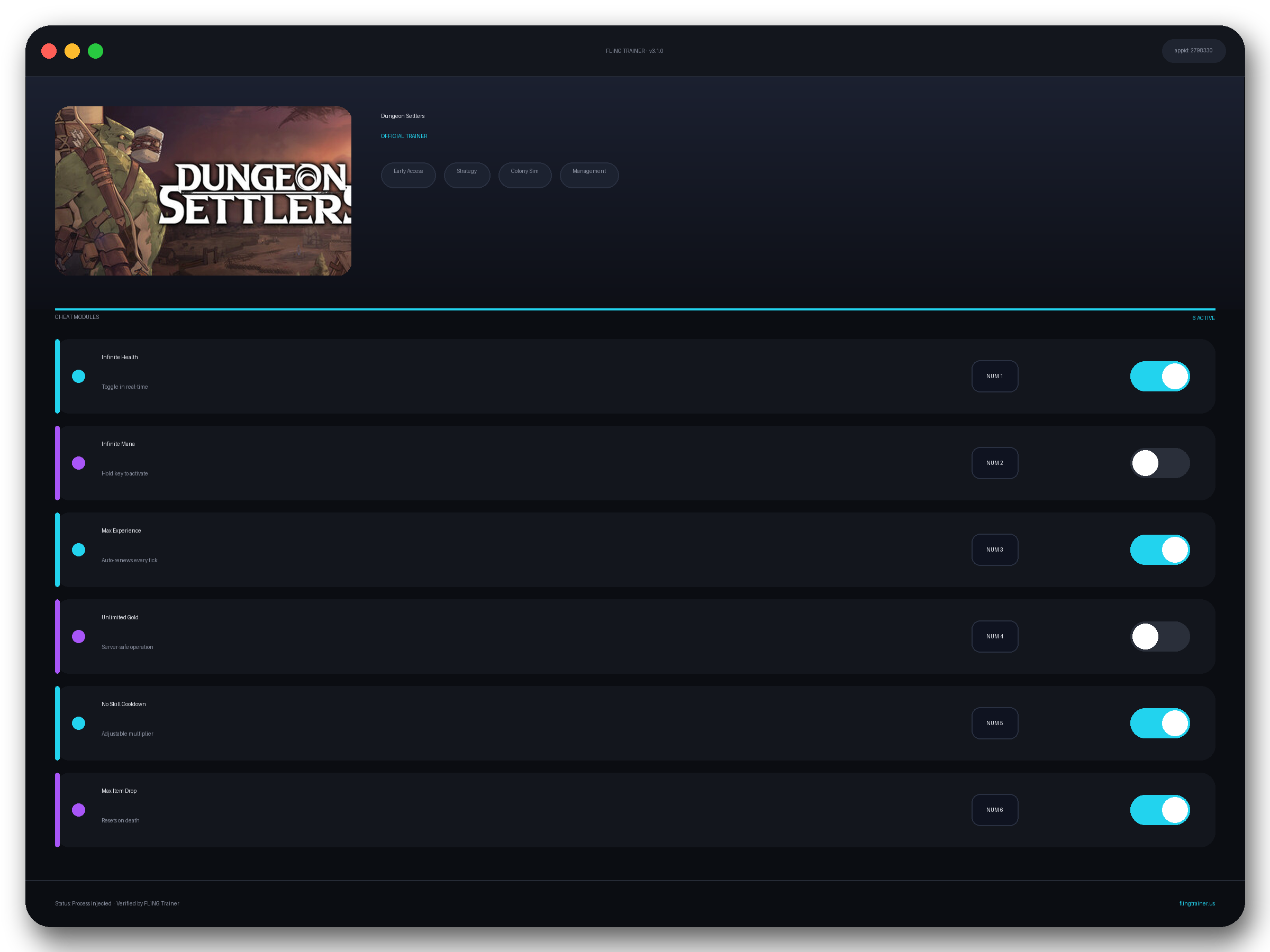Click the CHEAT MODULES heading
Image resolution: width=1270 pixels, height=952 pixels.
pyautogui.click(x=77, y=317)
